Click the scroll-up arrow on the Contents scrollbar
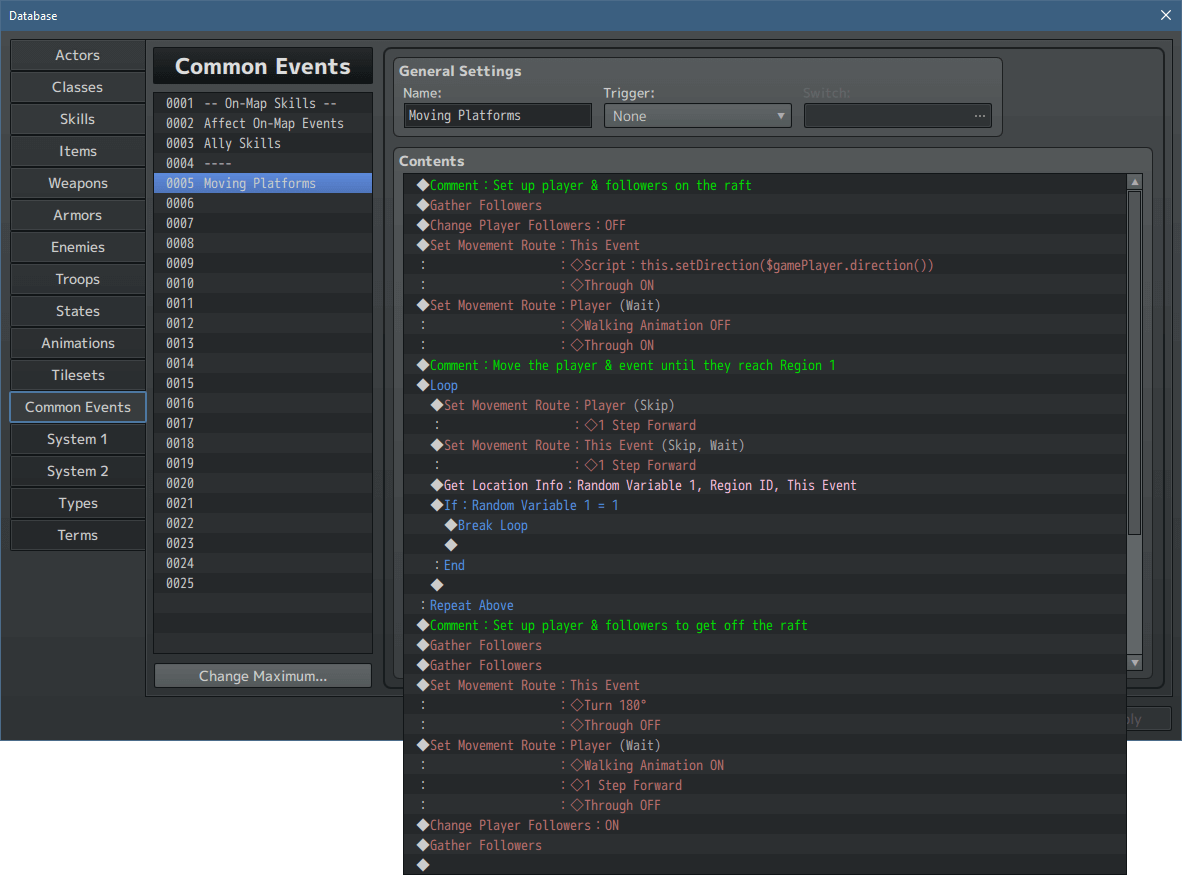Viewport: 1182px width, 875px height. [1134, 181]
